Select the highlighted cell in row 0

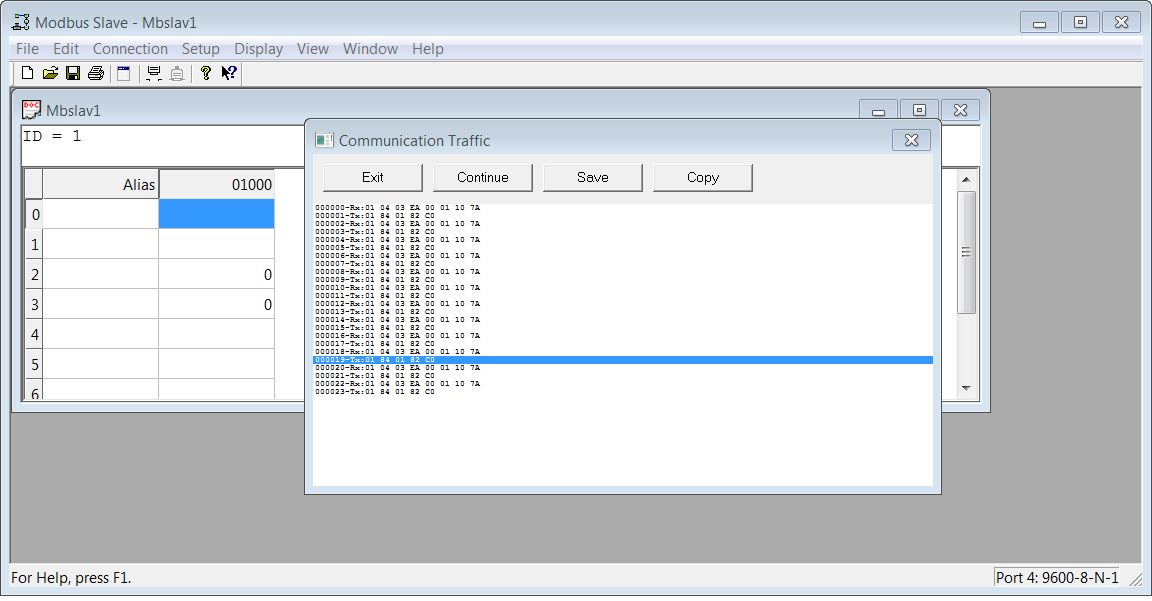[217, 214]
